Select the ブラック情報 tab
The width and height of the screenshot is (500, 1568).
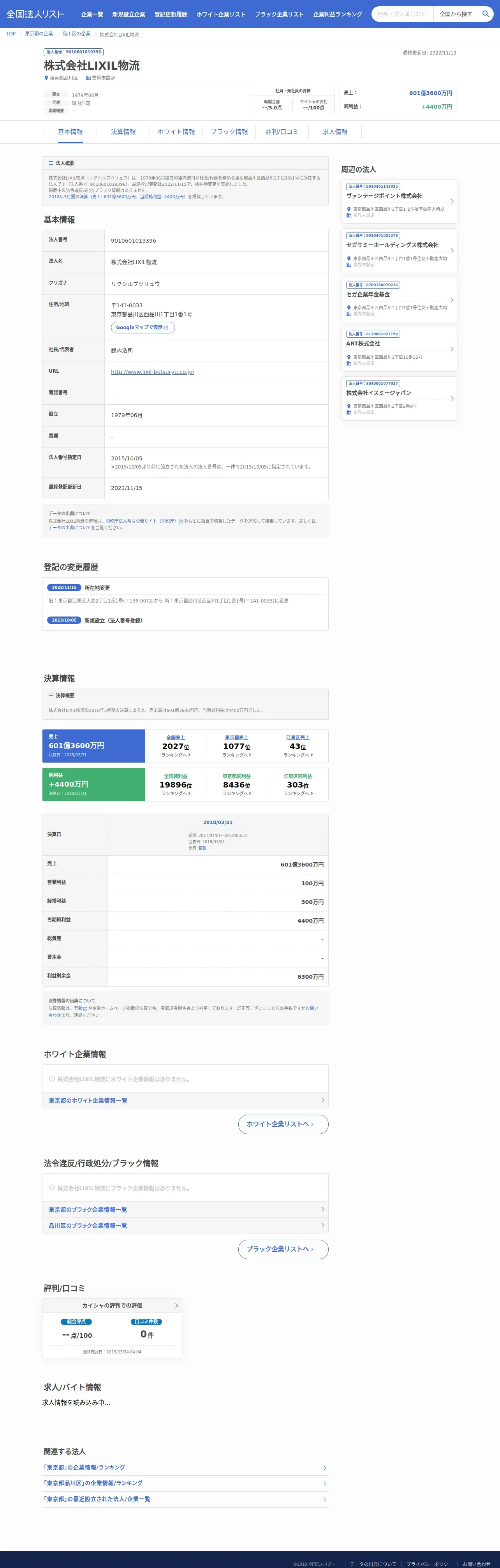point(229,132)
